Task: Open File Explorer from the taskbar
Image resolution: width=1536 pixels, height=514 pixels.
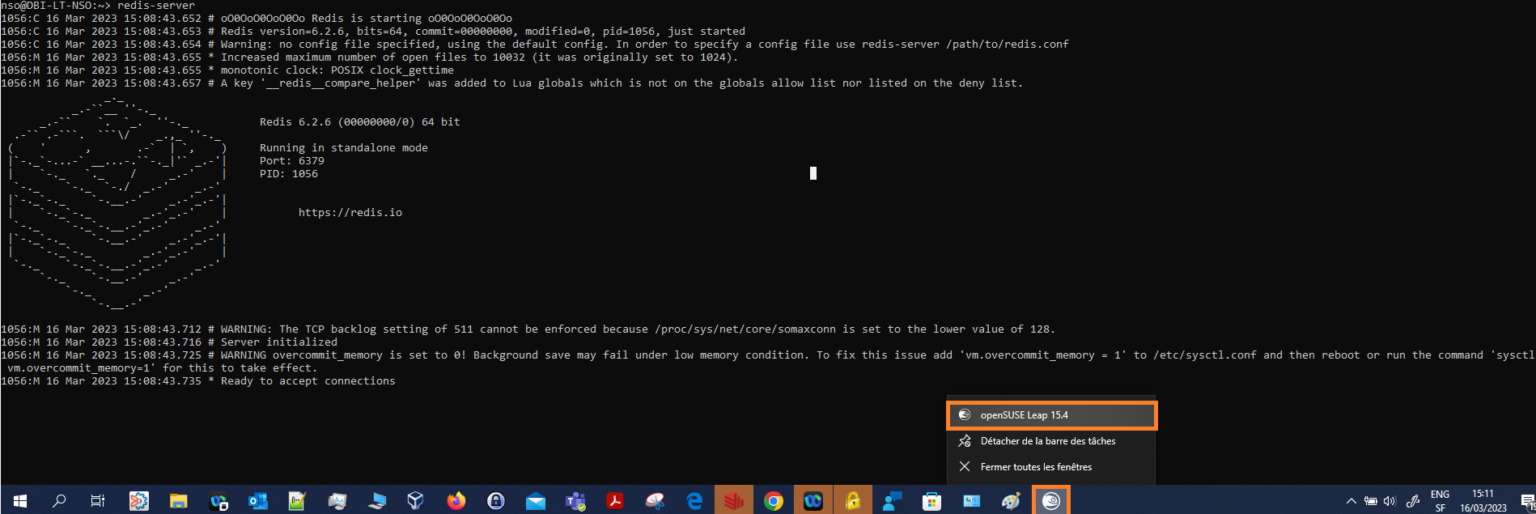Action: [178, 501]
